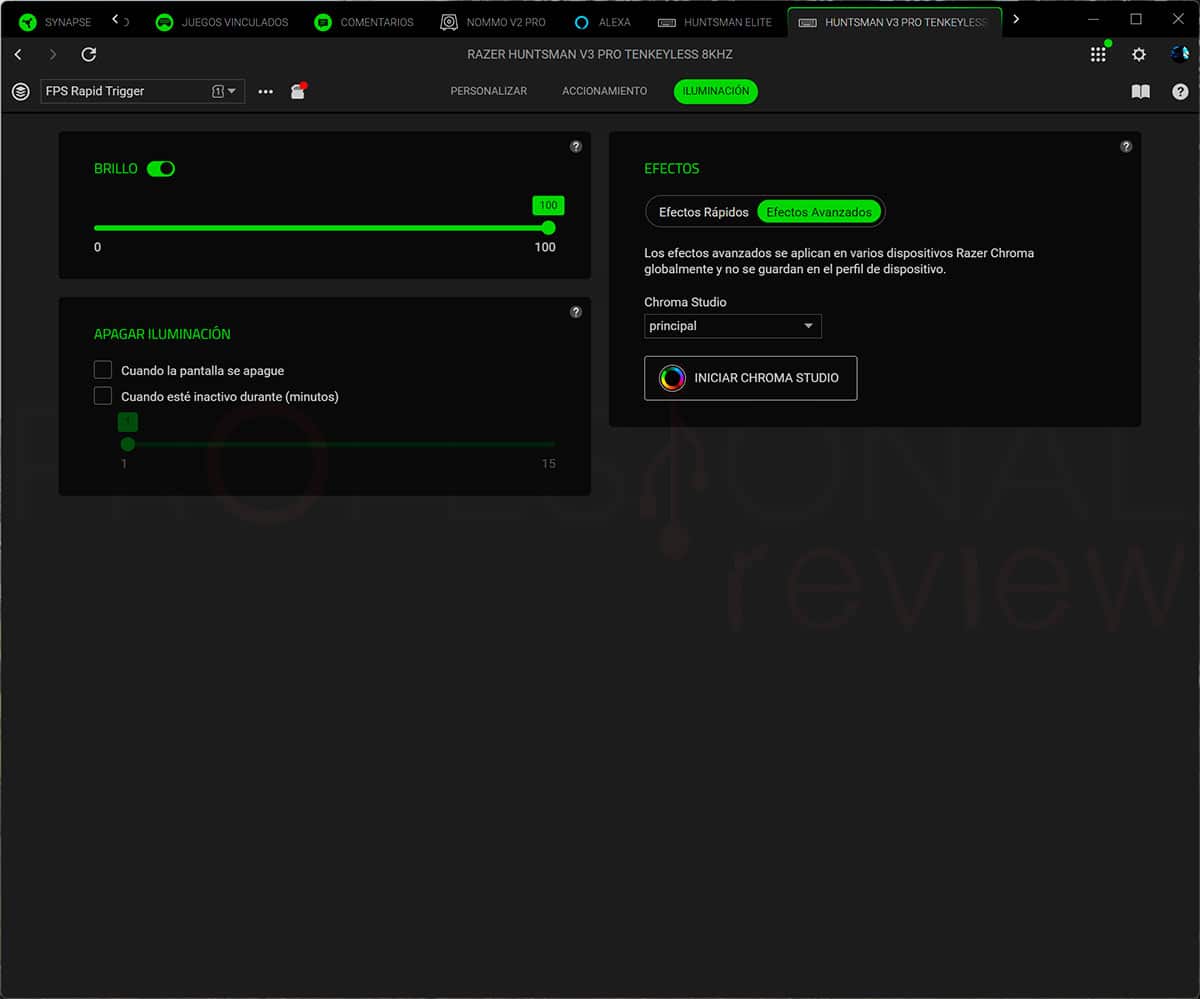1200x999 pixels.
Task: Click the profile layers icon
Action: (x=20, y=91)
